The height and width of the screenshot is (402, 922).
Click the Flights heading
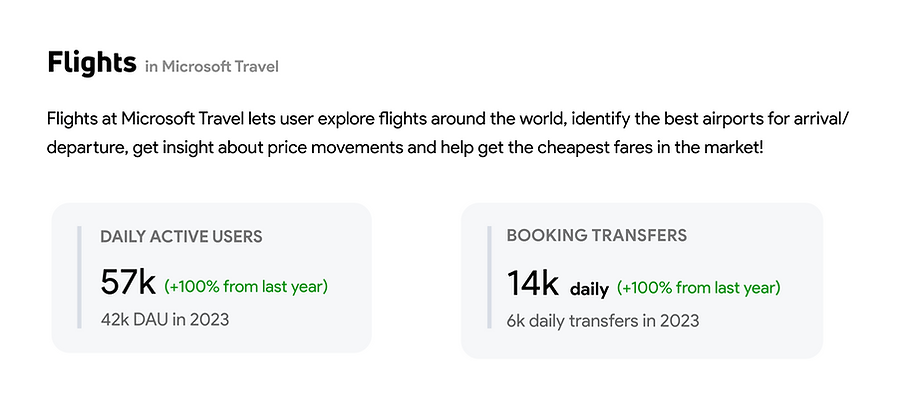pyautogui.click(x=92, y=62)
